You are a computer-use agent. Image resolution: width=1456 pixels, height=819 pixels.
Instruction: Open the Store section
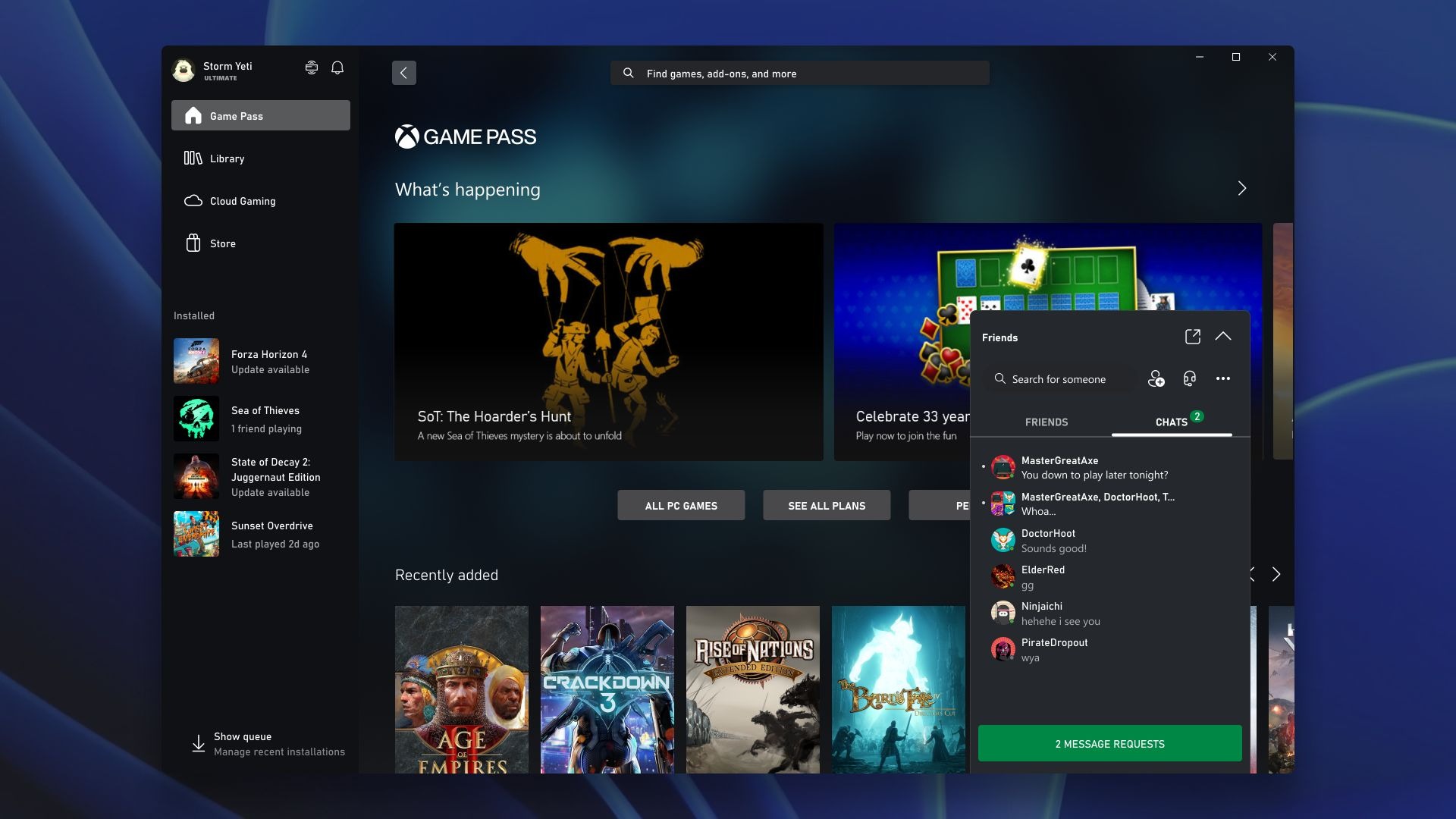(222, 243)
